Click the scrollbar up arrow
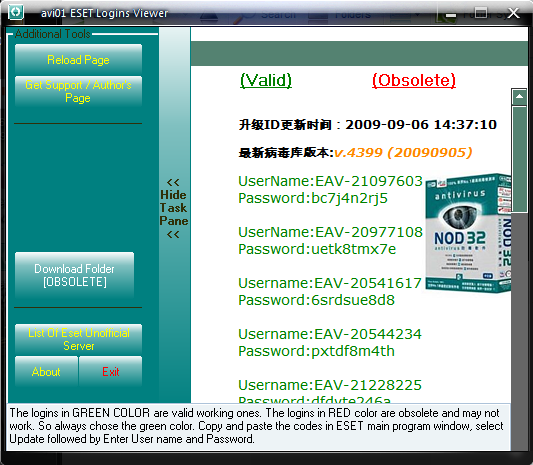Screen dimensions: 533x465 pos(519,97)
